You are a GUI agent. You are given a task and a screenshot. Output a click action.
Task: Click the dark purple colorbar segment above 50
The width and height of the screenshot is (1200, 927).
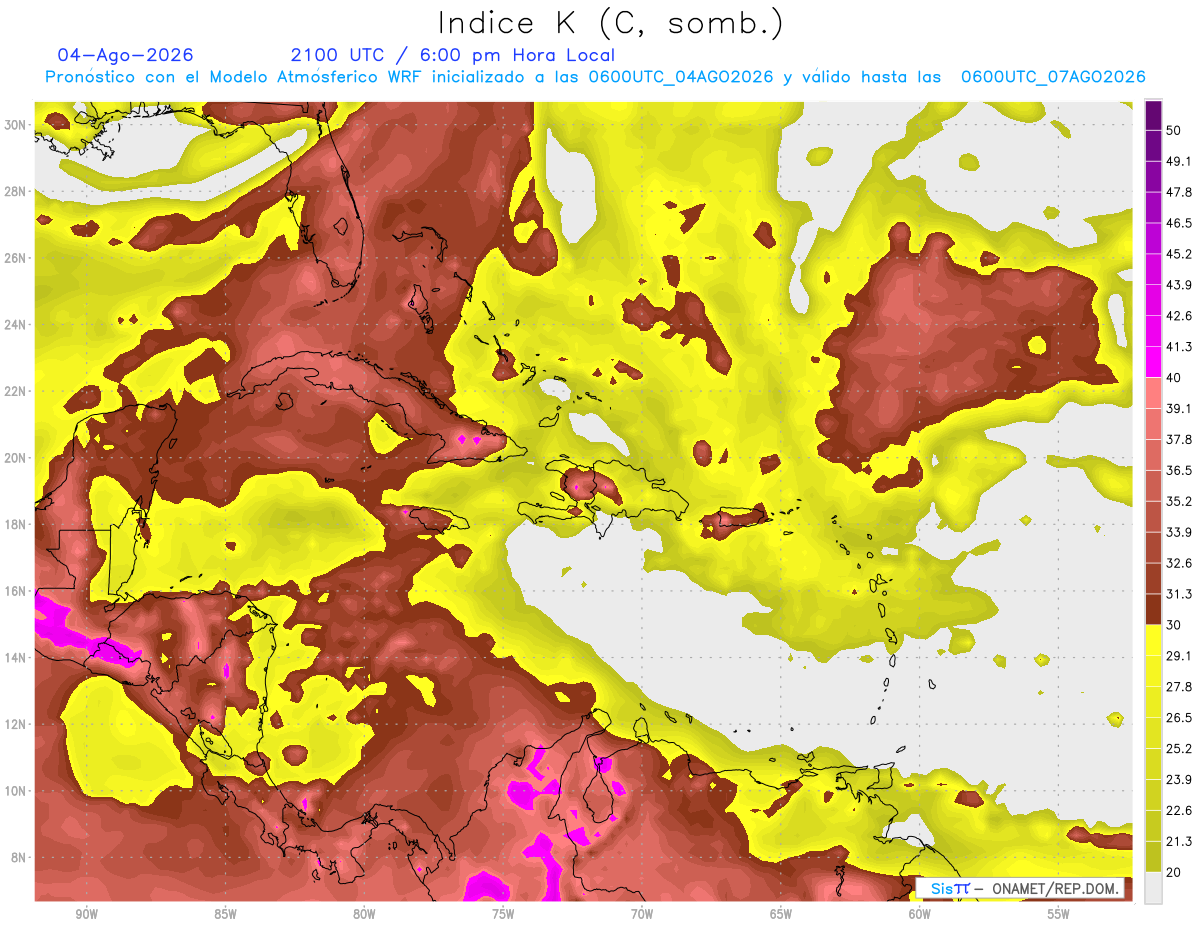pos(1153,115)
